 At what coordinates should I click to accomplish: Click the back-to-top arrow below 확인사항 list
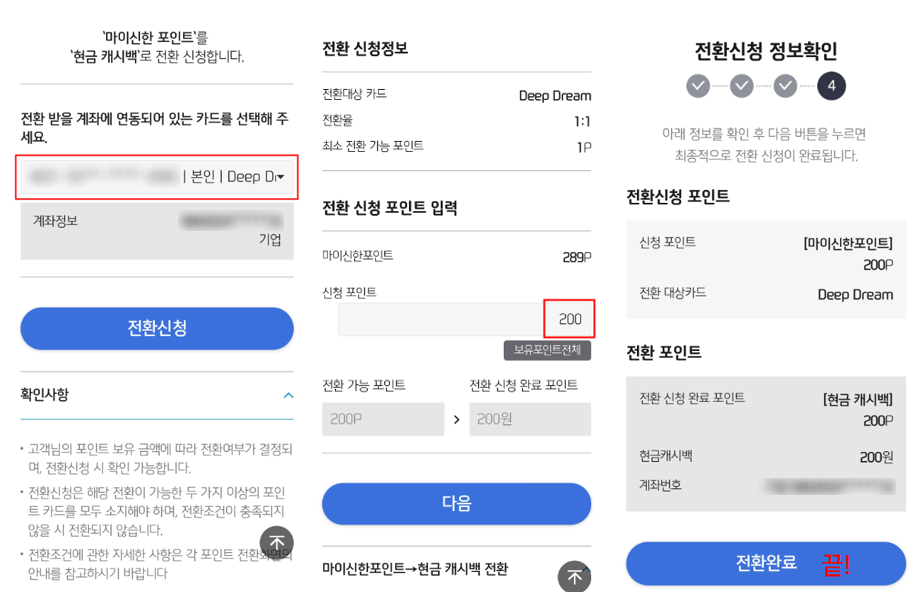[276, 543]
